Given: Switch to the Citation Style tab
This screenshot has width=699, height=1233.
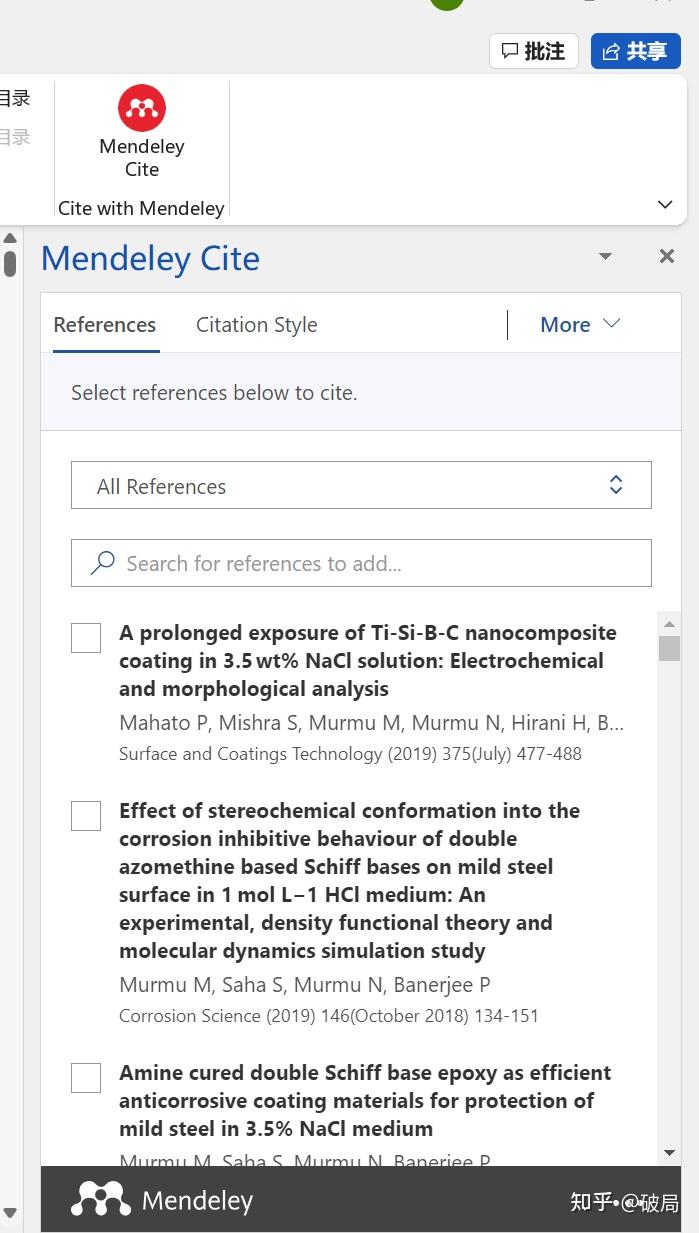Looking at the screenshot, I should coord(256,324).
